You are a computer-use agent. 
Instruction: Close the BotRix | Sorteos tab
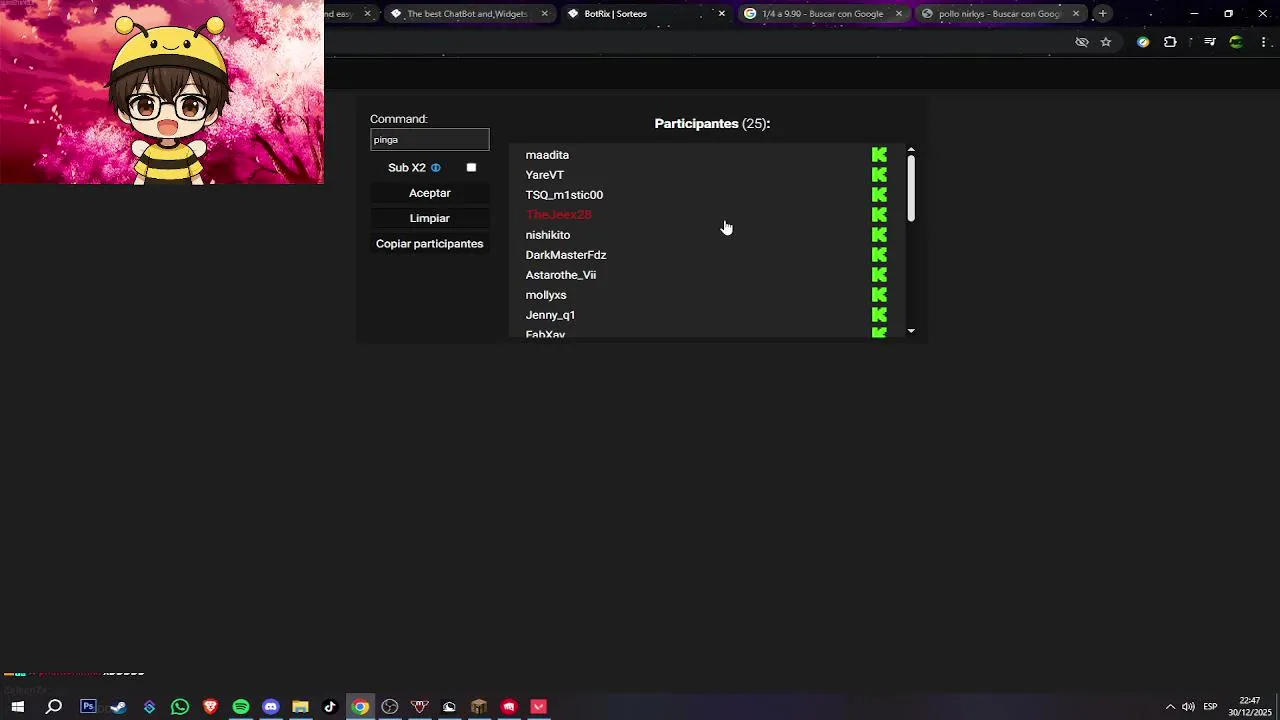(x=721, y=14)
